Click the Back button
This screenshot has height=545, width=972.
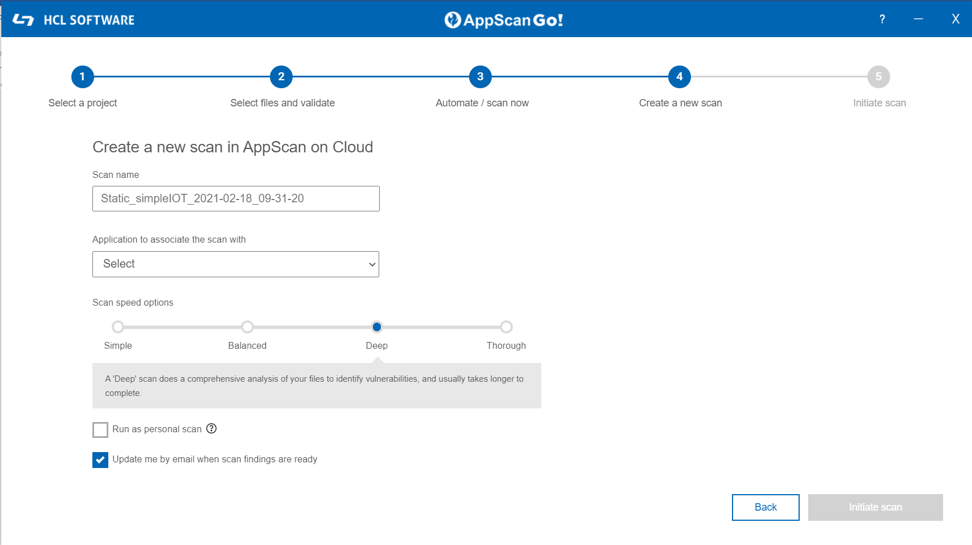pos(765,507)
